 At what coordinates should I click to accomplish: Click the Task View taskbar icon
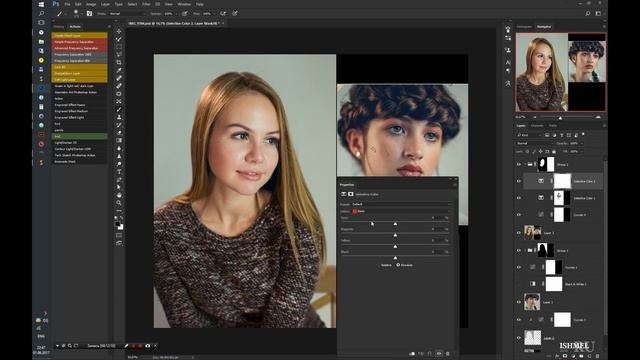pos(41,22)
